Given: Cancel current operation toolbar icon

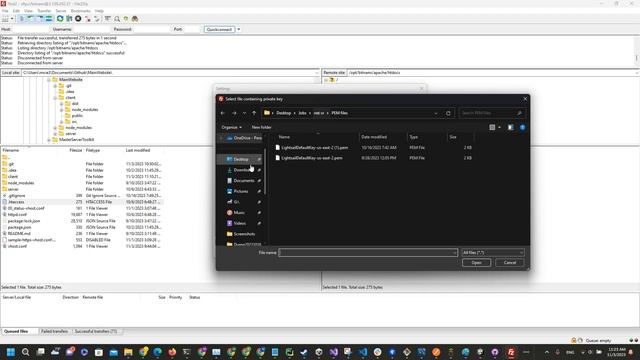Looking at the screenshot, I should click(x=78, y=19).
